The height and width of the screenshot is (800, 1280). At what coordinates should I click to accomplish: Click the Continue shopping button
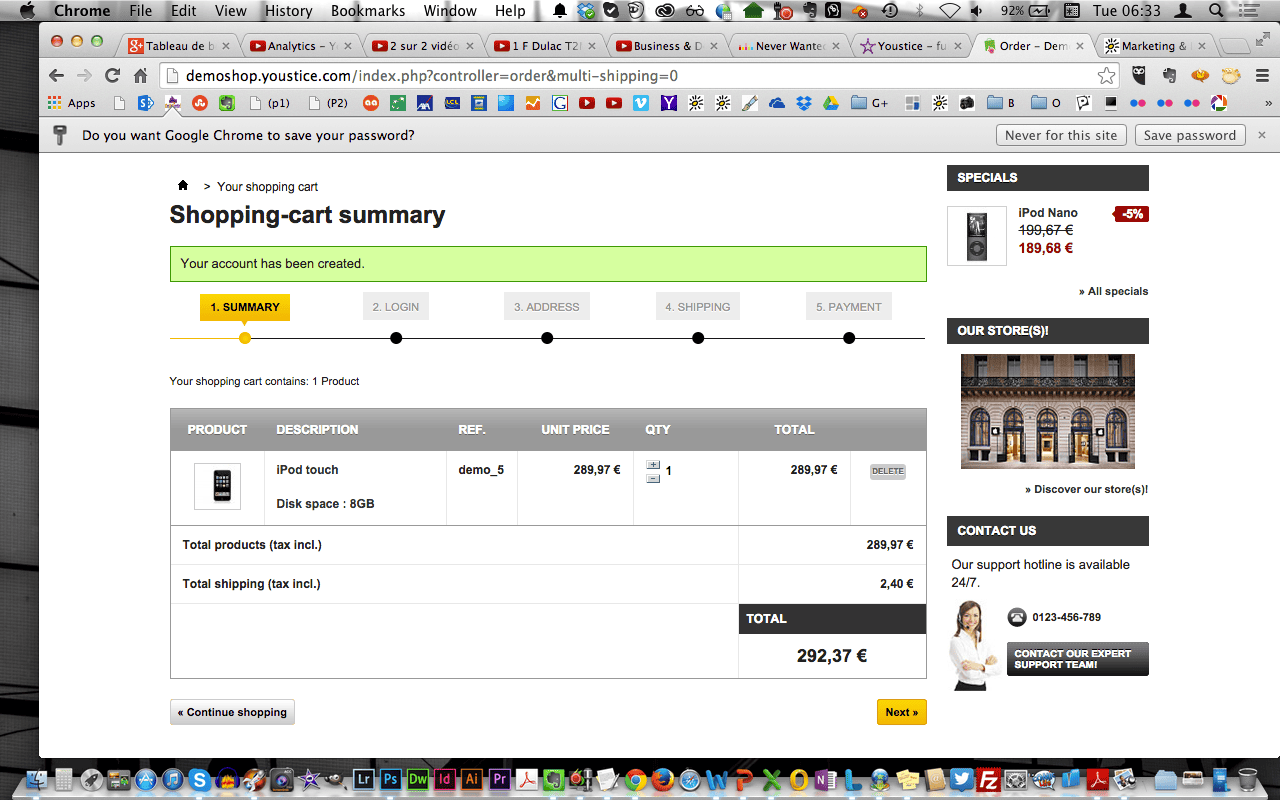(x=232, y=712)
